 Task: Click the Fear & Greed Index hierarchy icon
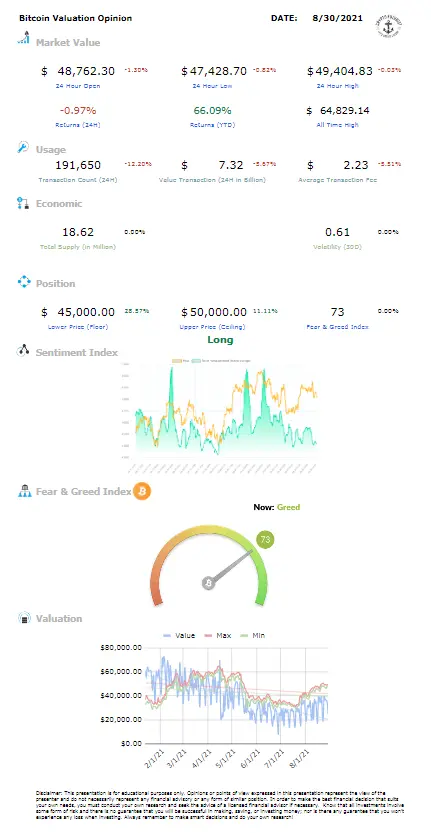[x=24, y=491]
